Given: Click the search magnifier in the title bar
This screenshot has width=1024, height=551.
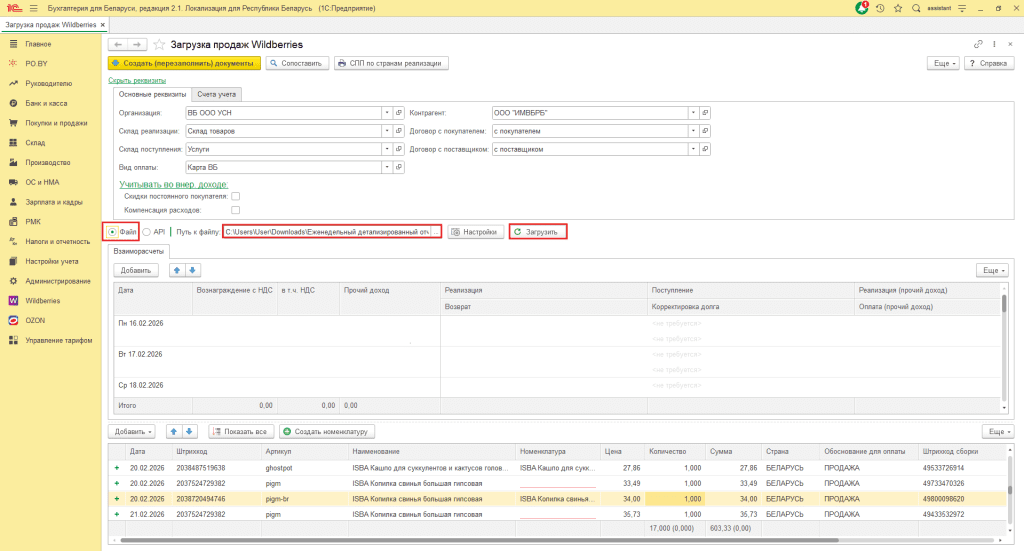Looking at the screenshot, I should (x=917, y=8).
